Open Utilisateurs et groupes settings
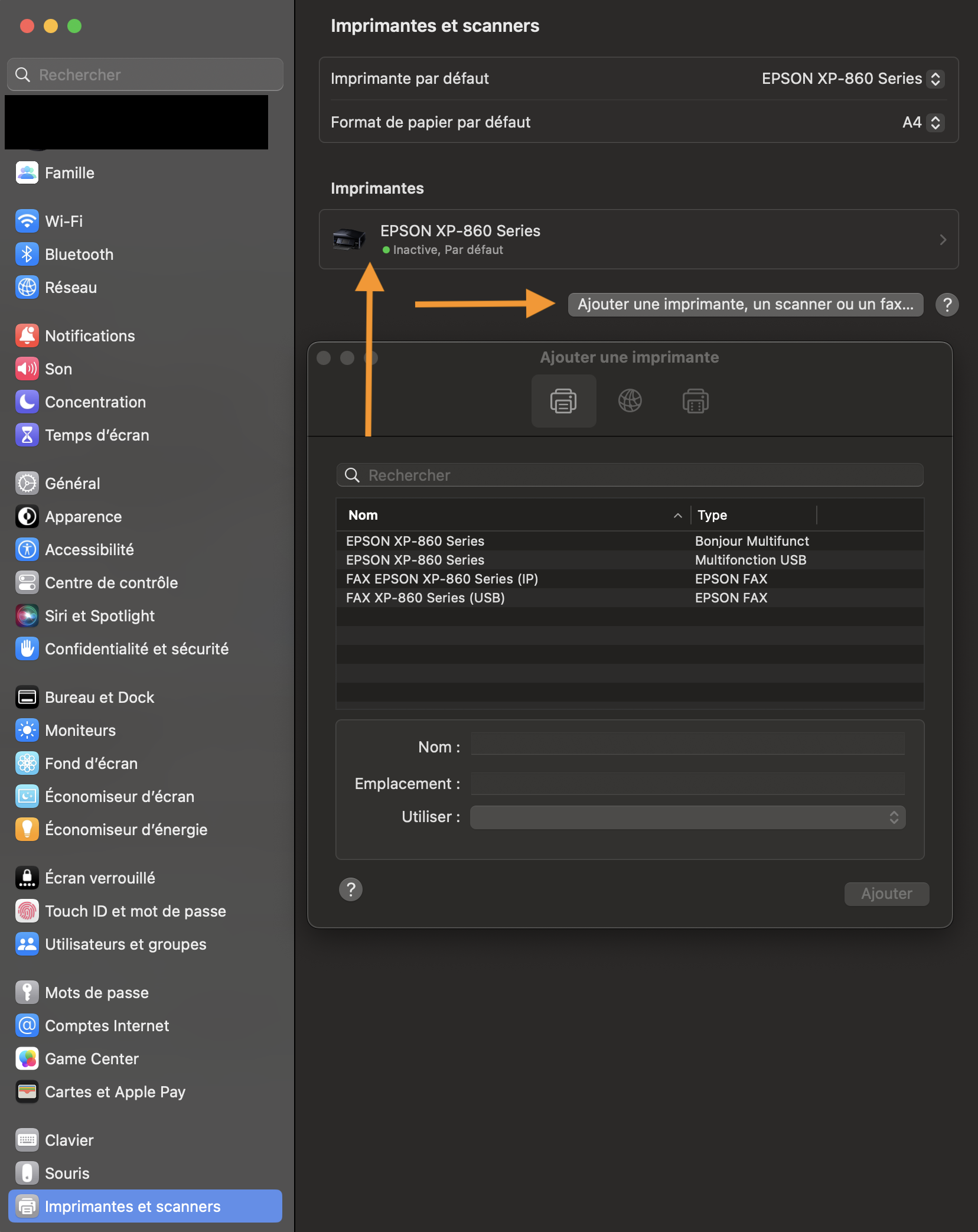Viewport: 978px width, 1232px height. pos(145,944)
